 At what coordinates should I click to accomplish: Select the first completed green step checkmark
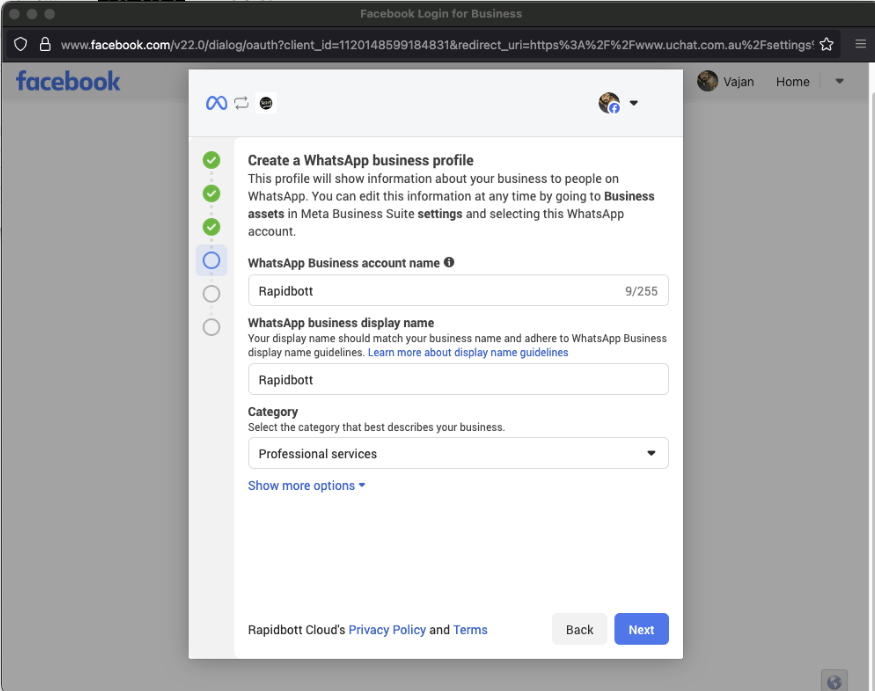click(x=211, y=160)
